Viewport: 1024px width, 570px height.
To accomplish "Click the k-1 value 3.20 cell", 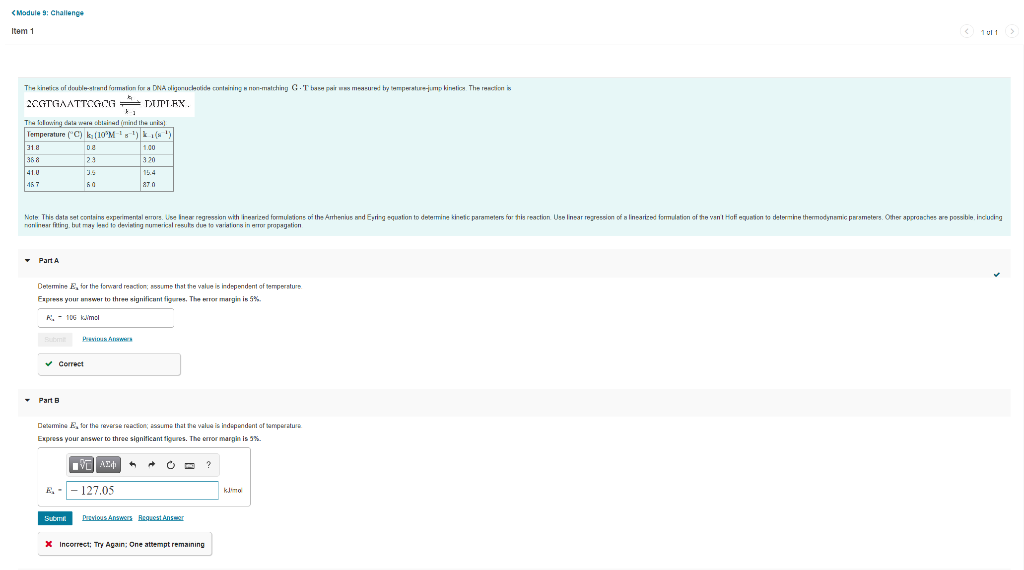I will (157, 160).
